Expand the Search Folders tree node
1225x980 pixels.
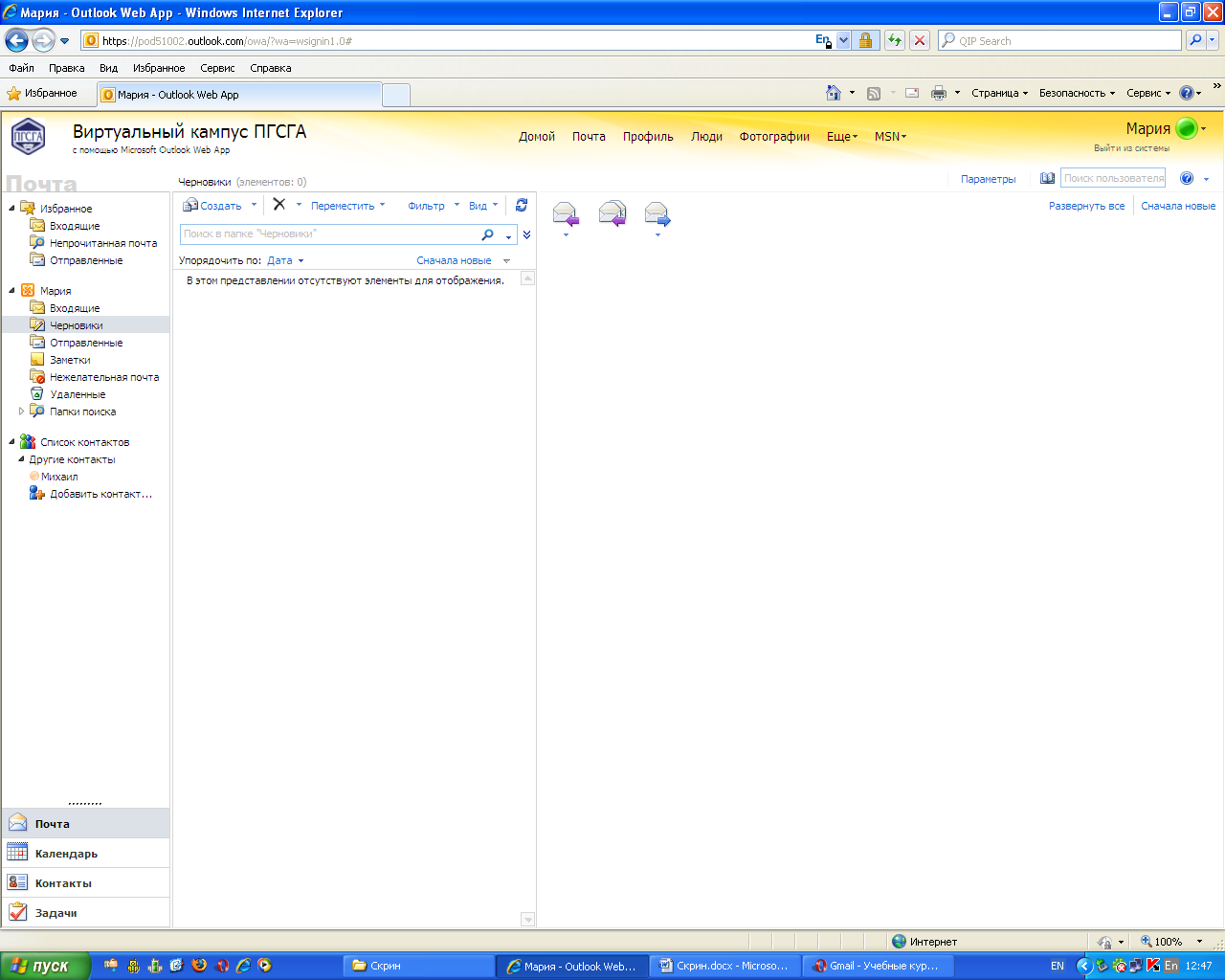[21, 412]
